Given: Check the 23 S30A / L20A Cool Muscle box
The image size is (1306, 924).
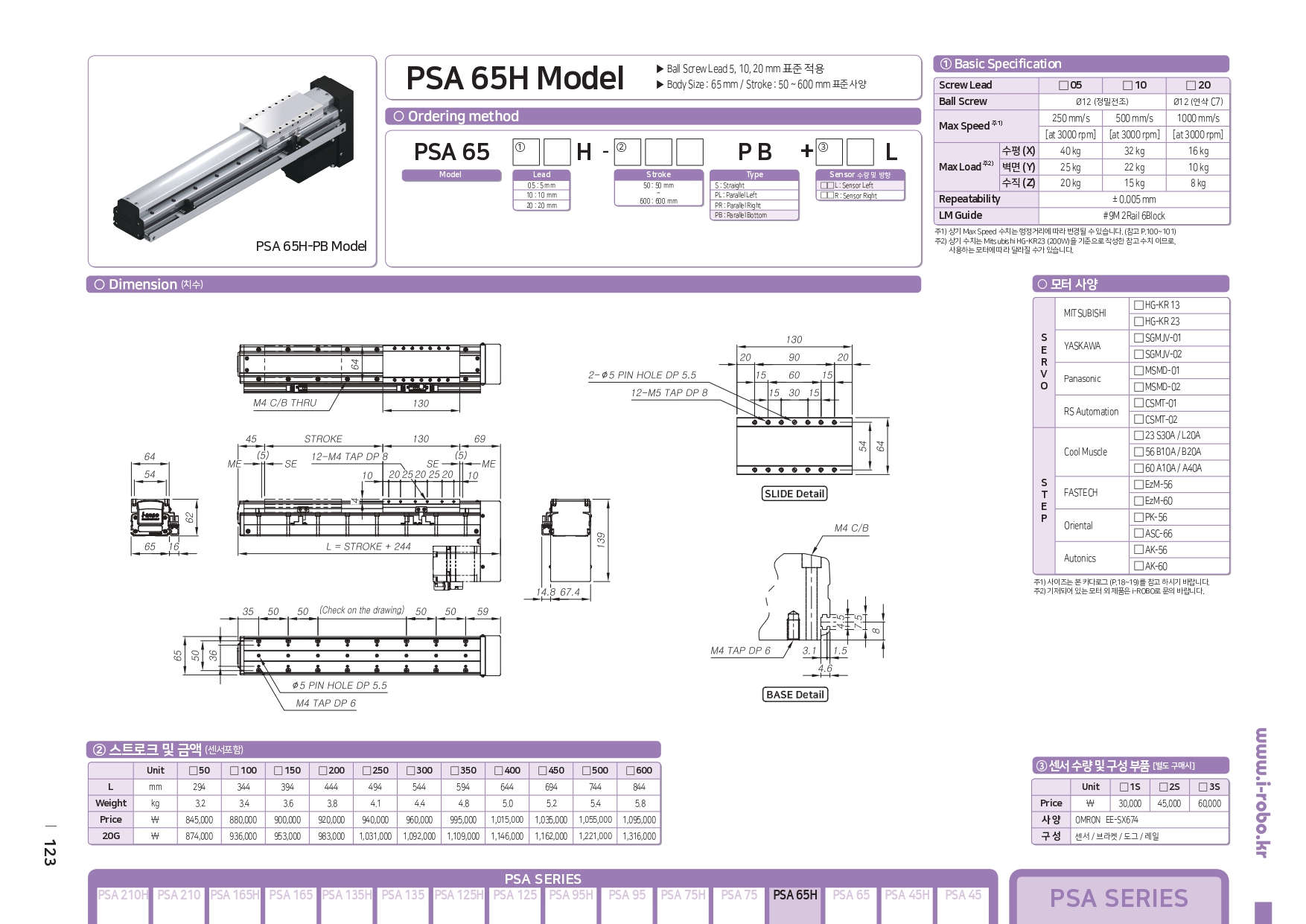Looking at the screenshot, I should tap(1138, 435).
